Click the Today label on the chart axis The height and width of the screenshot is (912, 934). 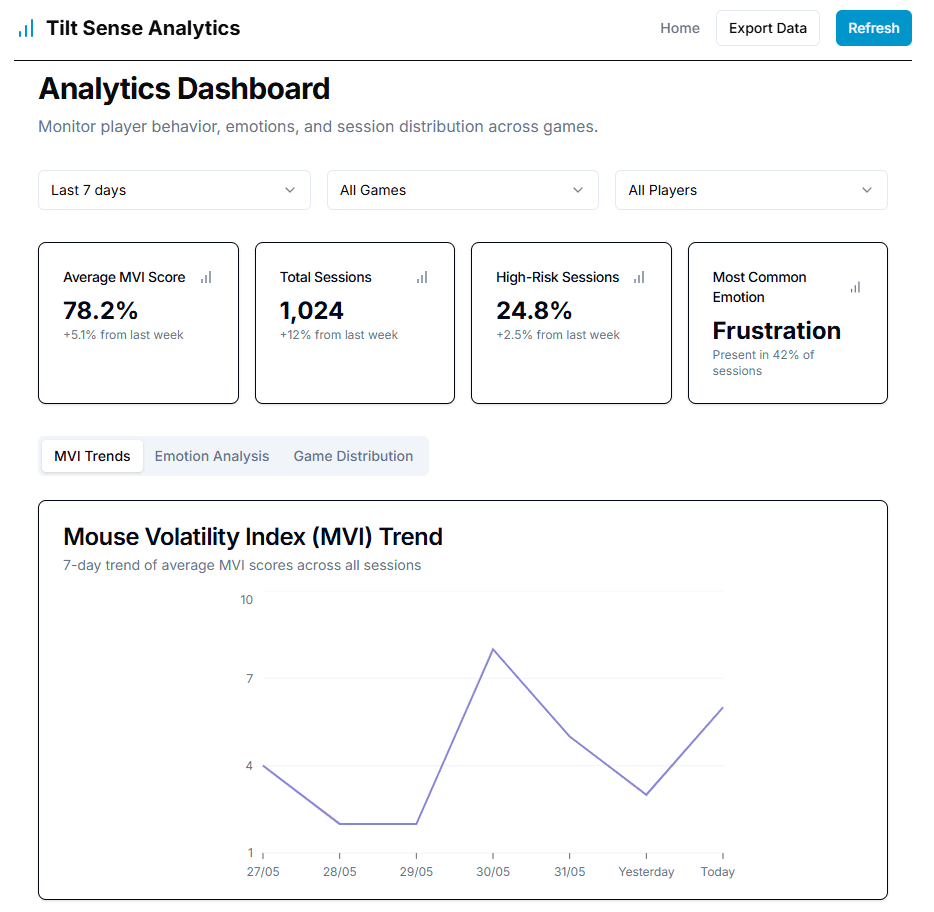point(717,871)
